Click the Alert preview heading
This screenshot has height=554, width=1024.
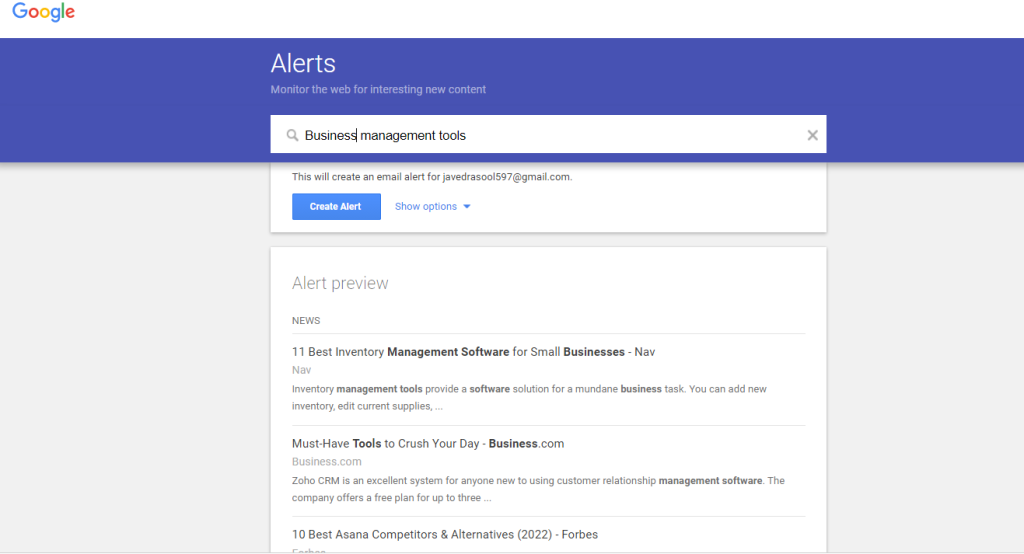click(x=340, y=283)
